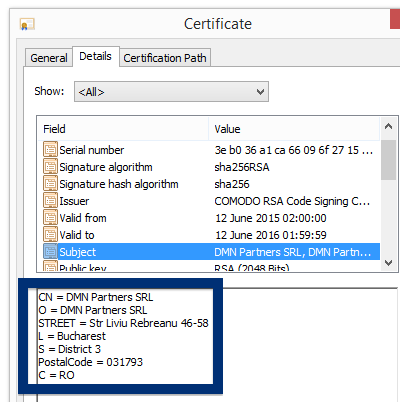Select the Serial number field icon

coord(50,150)
